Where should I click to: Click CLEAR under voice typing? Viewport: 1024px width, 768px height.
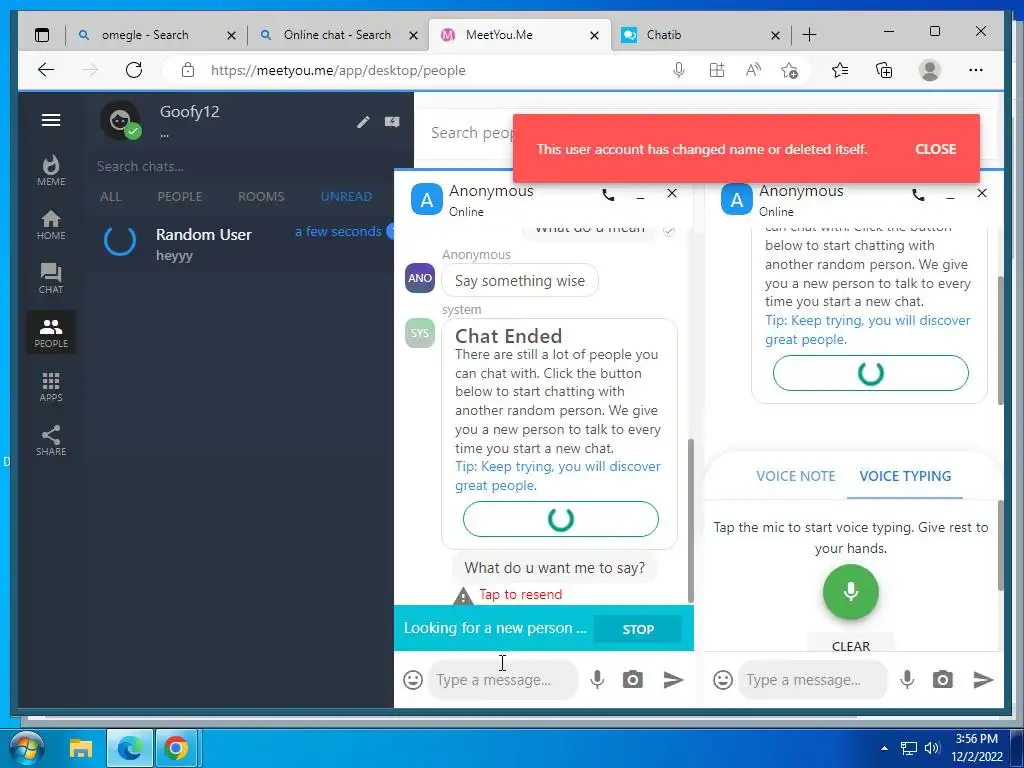click(x=850, y=646)
